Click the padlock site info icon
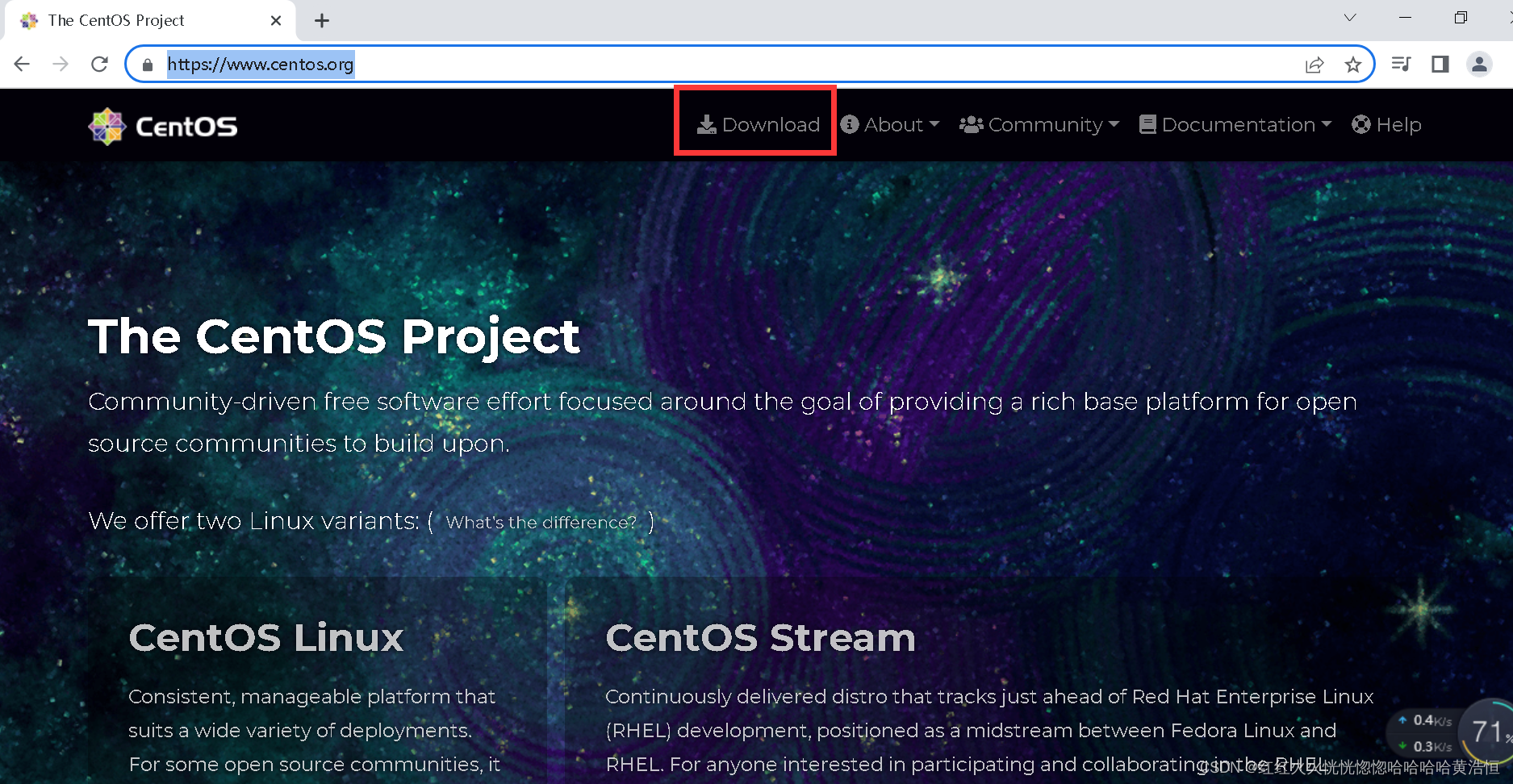The height and width of the screenshot is (784, 1513). [147, 65]
